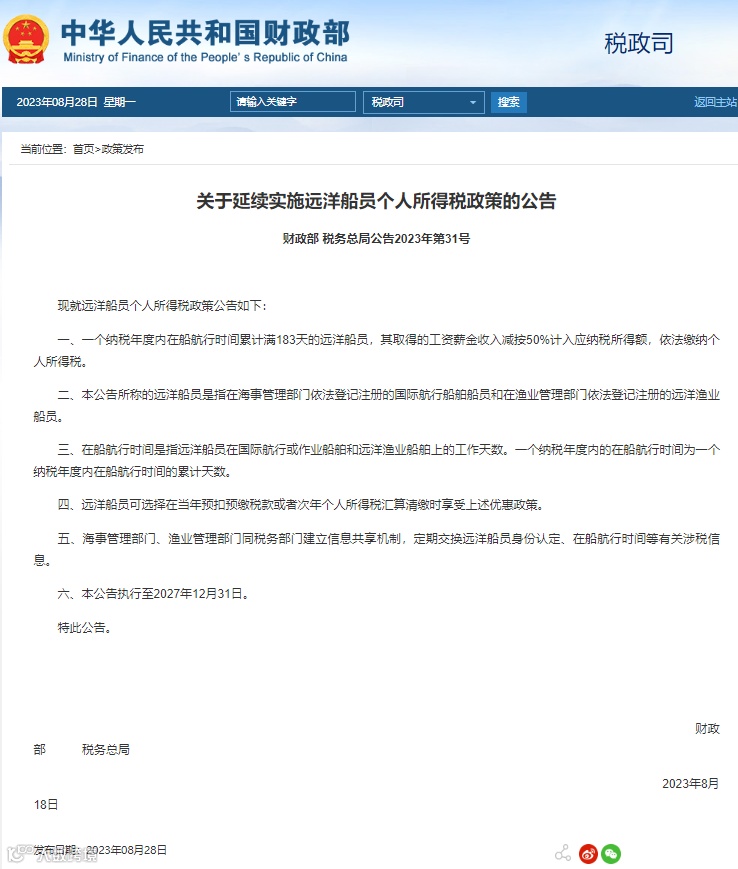Open the 税政司 dropdown selector
The width and height of the screenshot is (738, 869).
[424, 102]
